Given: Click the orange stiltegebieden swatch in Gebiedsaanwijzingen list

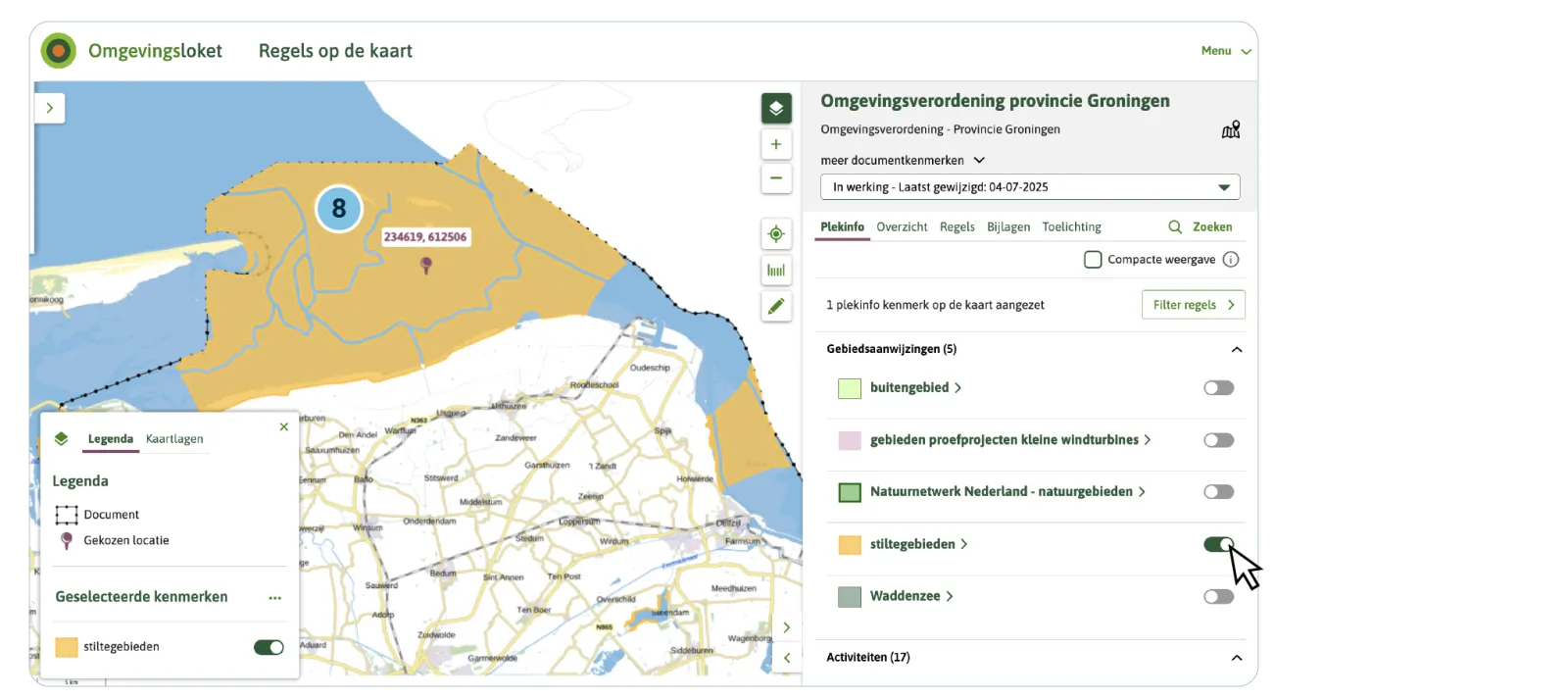Looking at the screenshot, I should click(x=850, y=544).
